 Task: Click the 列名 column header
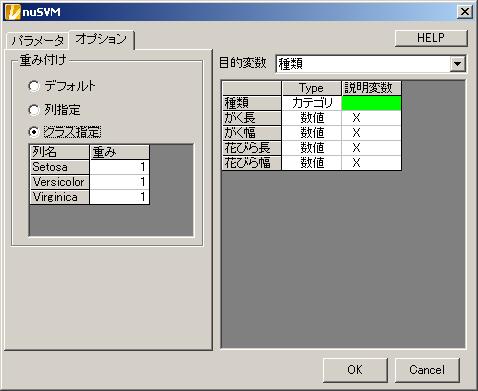click(59, 152)
